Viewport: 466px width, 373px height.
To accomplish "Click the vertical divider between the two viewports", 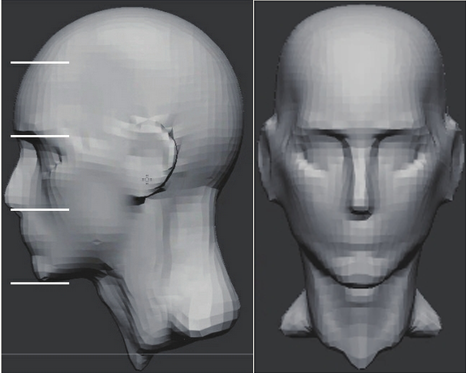I will [254, 186].
